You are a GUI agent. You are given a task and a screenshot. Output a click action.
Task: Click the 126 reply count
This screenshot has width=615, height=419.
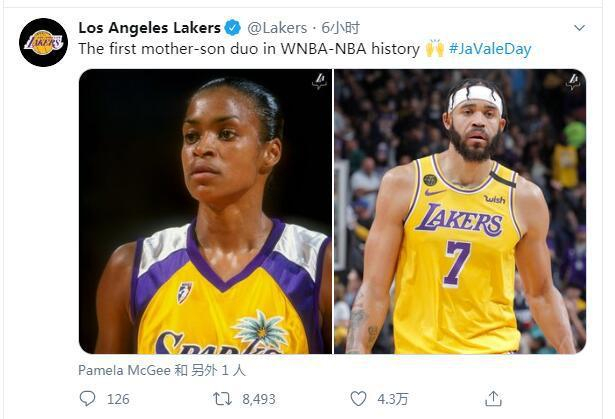(x=118, y=398)
